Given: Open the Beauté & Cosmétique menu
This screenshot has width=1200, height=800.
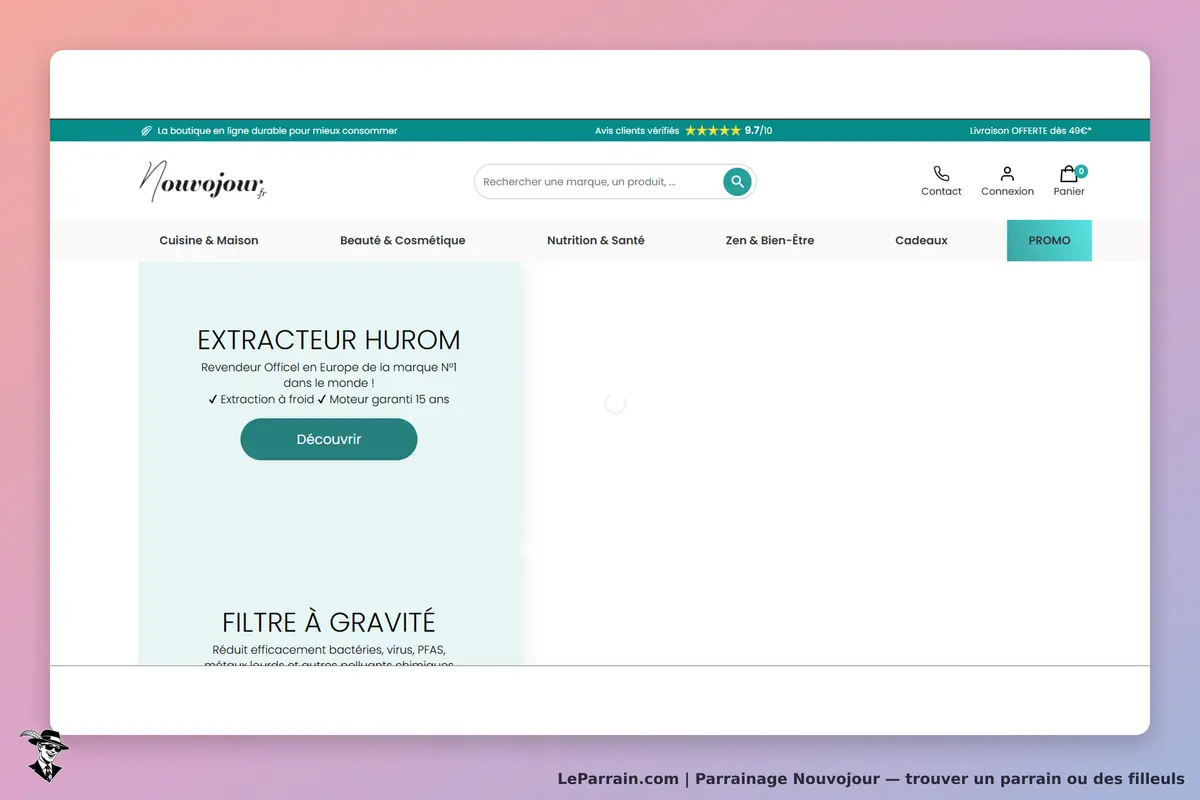Looking at the screenshot, I should [403, 240].
